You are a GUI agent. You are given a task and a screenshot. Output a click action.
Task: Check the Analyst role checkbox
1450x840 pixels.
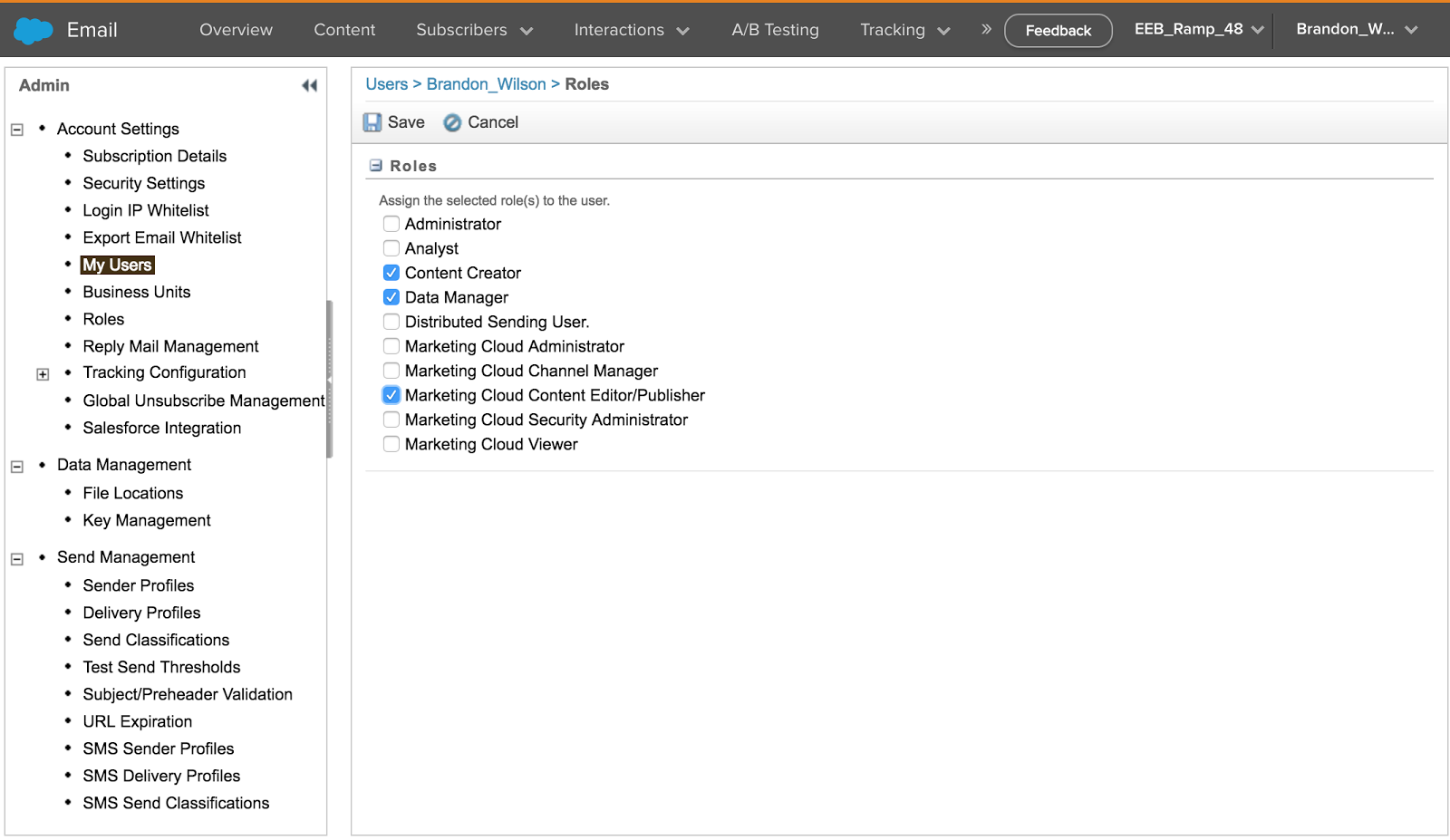point(391,247)
